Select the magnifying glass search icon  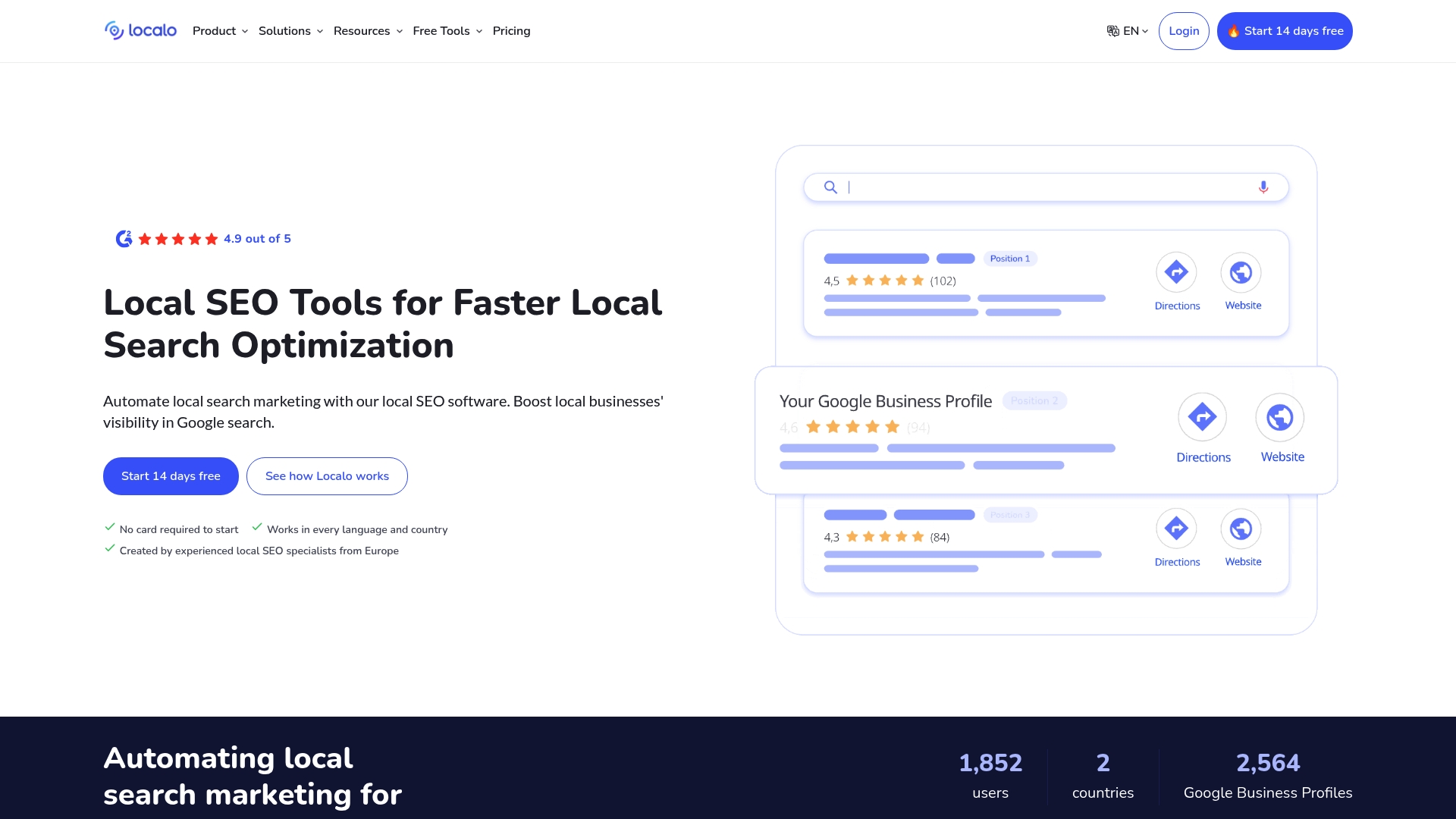(830, 187)
